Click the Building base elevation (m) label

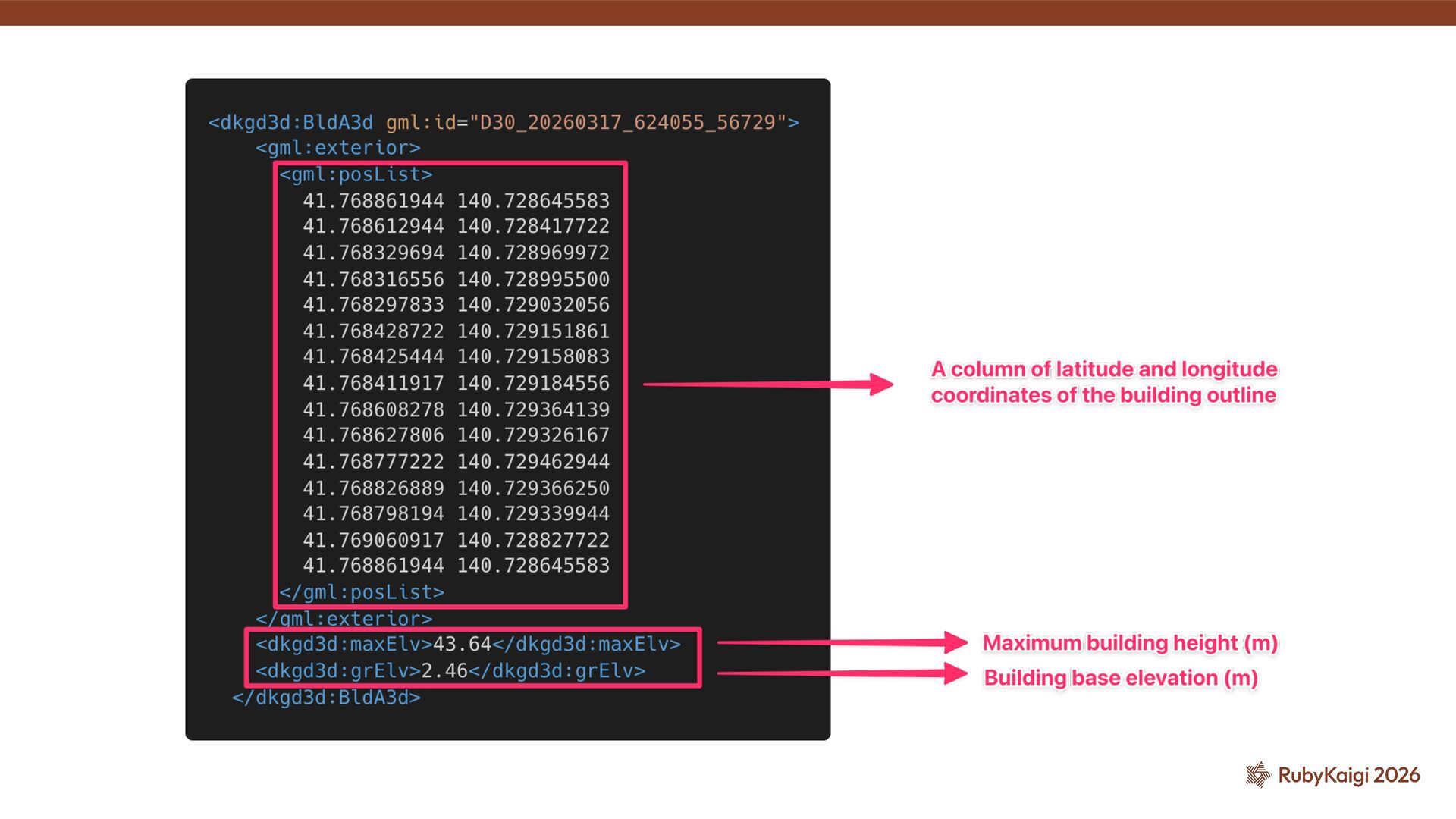coord(1120,678)
